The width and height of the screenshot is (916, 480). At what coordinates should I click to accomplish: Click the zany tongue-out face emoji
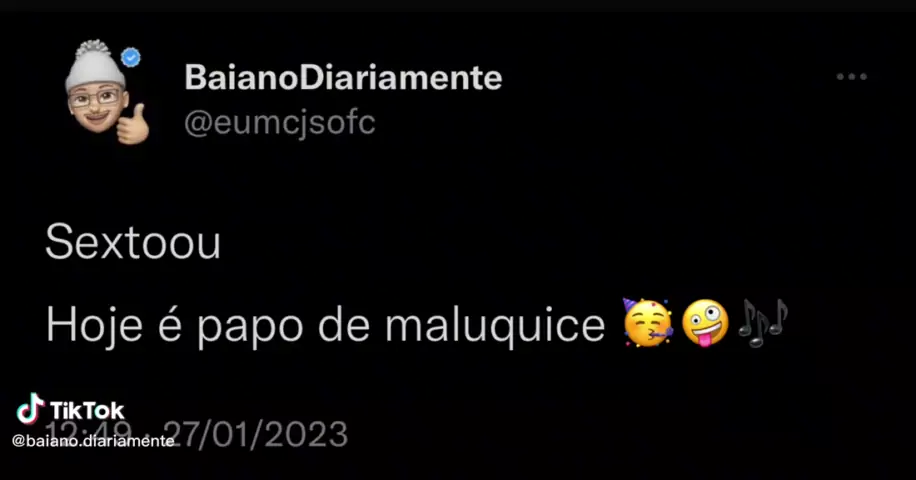pos(706,323)
